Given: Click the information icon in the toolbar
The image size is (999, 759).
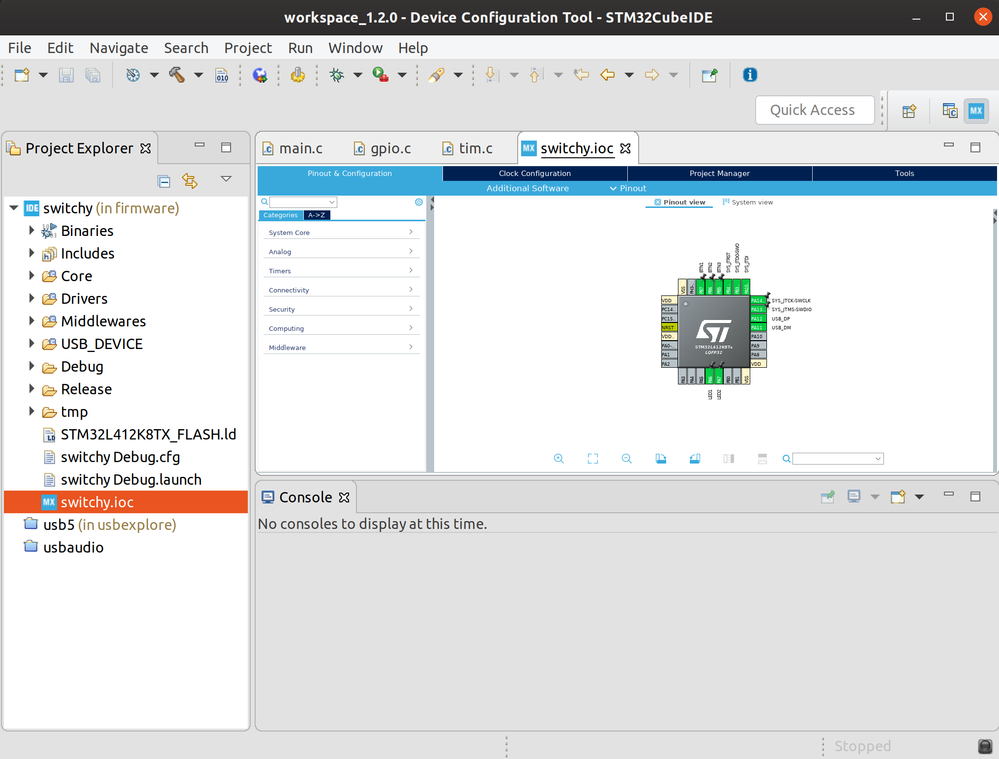Looking at the screenshot, I should click(x=750, y=75).
